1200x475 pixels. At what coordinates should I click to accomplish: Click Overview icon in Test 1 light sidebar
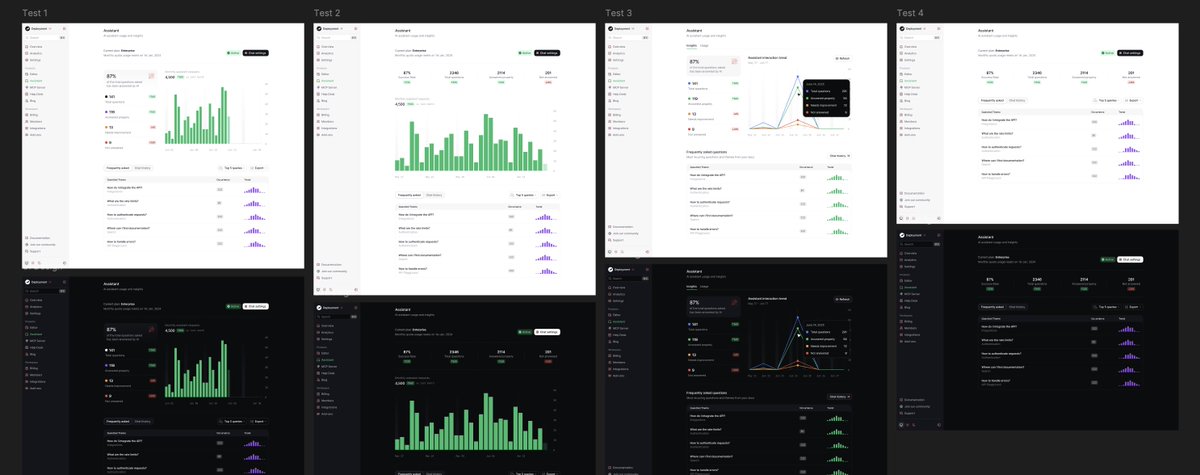[x=26, y=46]
